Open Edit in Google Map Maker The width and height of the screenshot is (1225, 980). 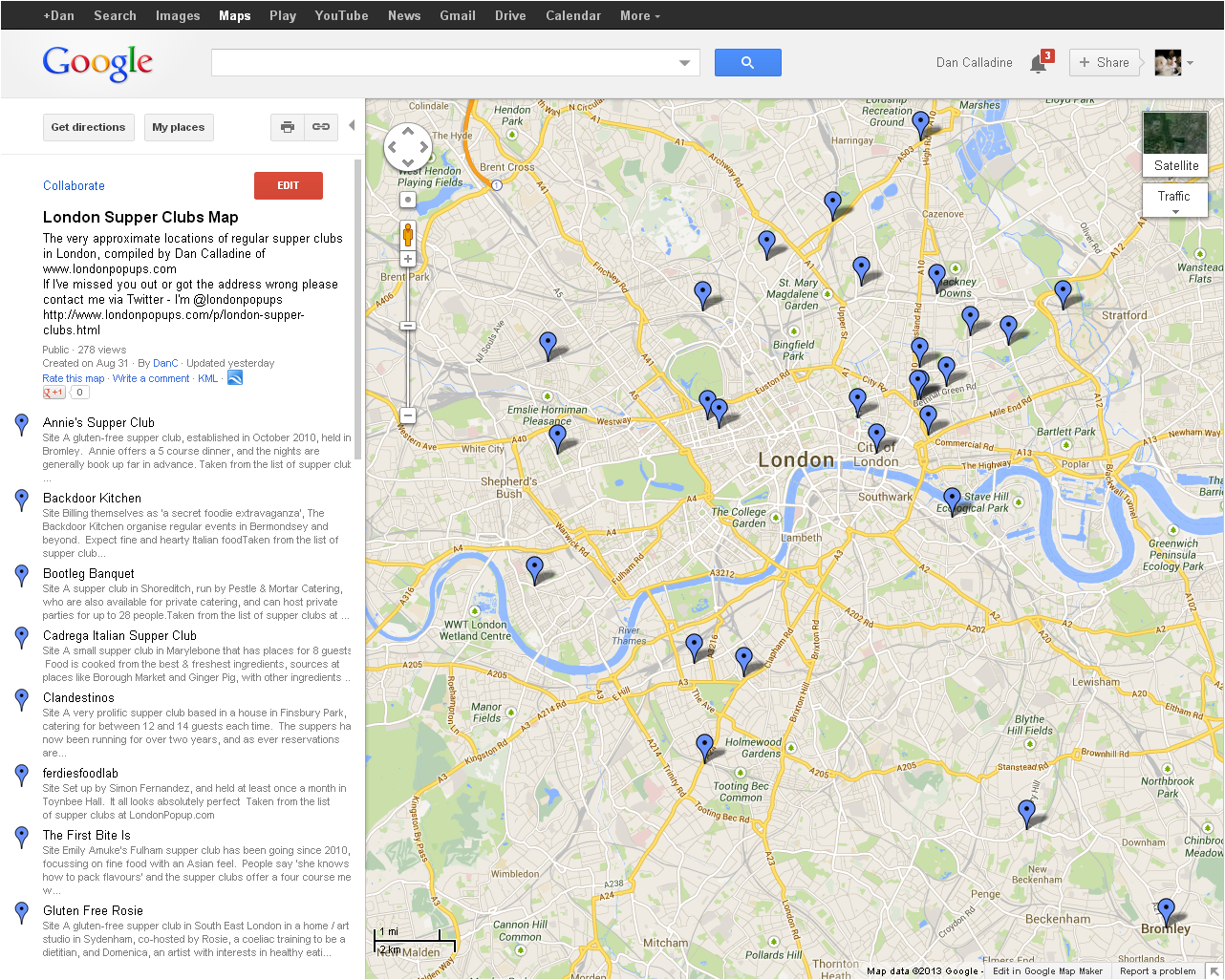(1047, 971)
